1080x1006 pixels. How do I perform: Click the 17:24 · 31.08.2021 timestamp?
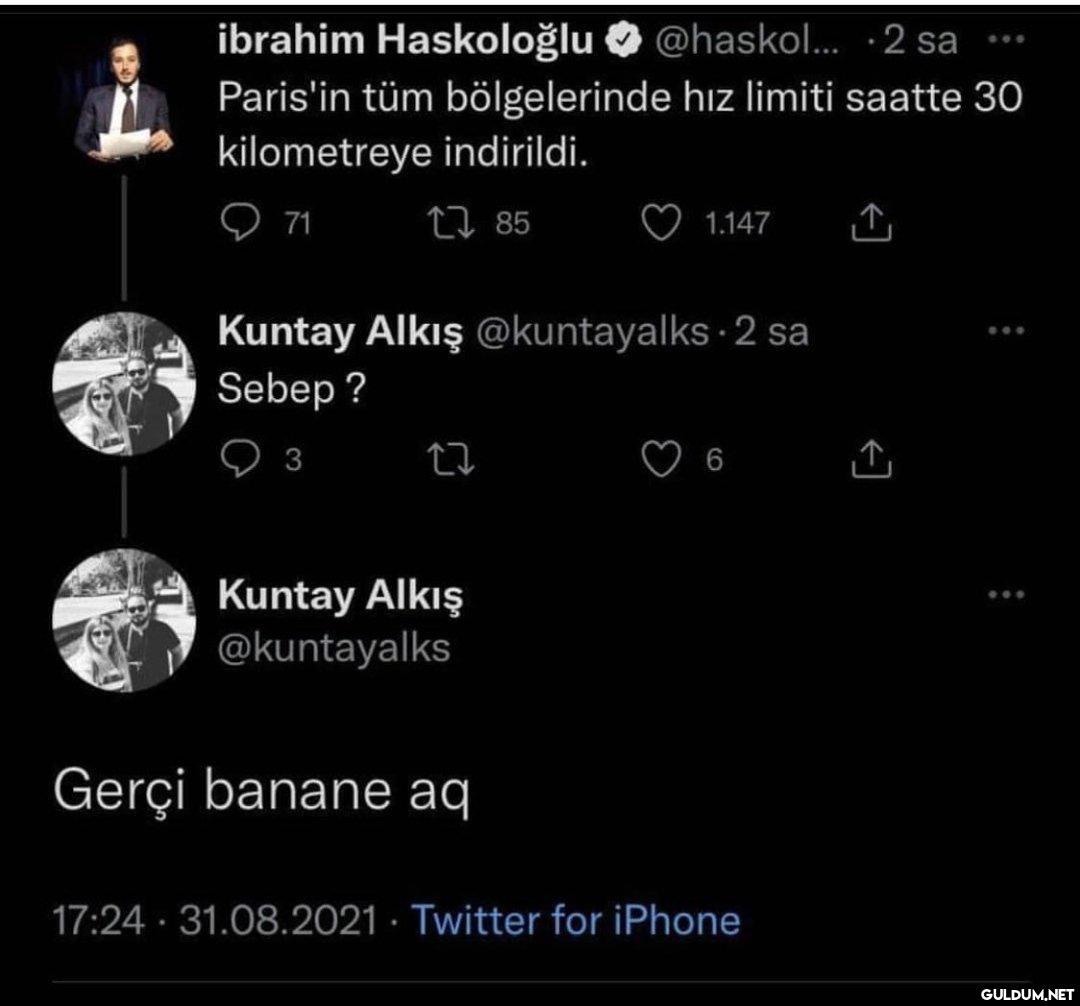point(216,920)
